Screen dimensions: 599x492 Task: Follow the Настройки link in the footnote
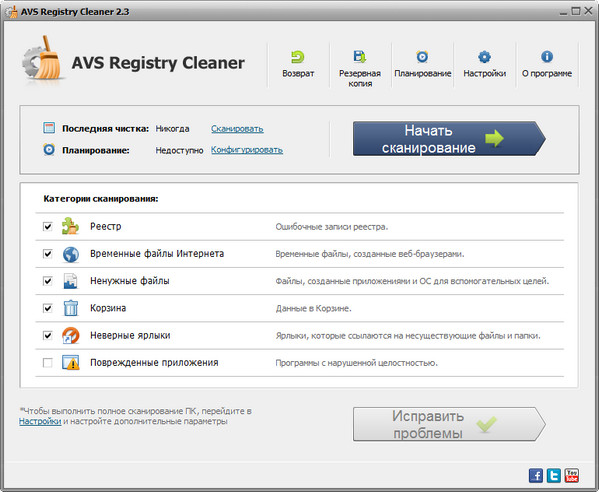[40, 421]
